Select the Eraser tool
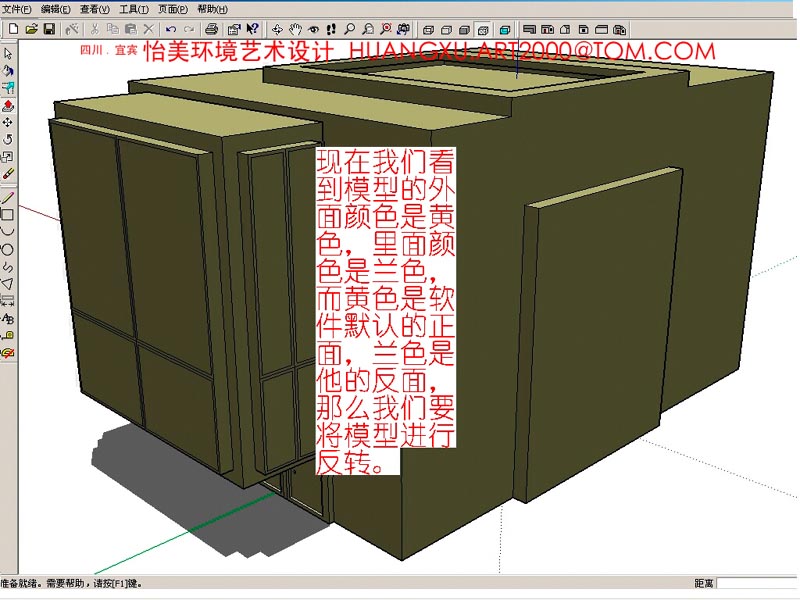This screenshot has width=800, height=600. [8, 174]
